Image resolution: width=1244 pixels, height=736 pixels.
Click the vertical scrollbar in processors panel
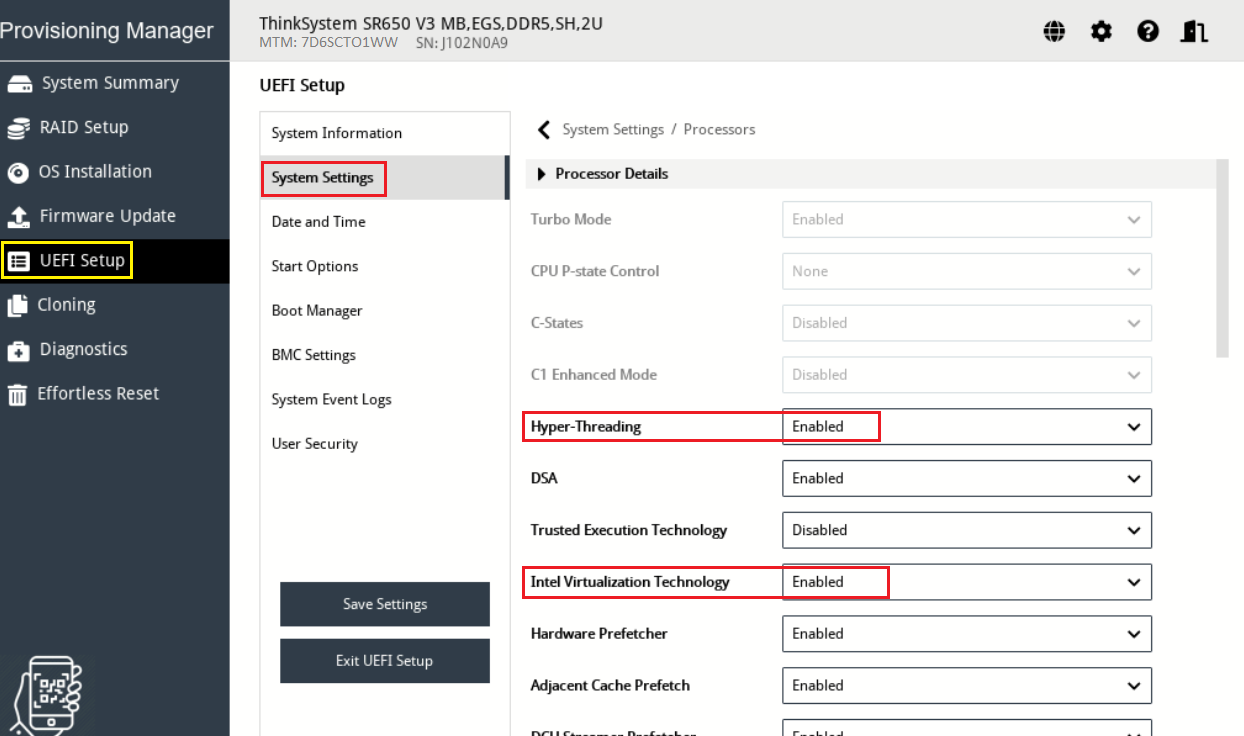point(1222,258)
